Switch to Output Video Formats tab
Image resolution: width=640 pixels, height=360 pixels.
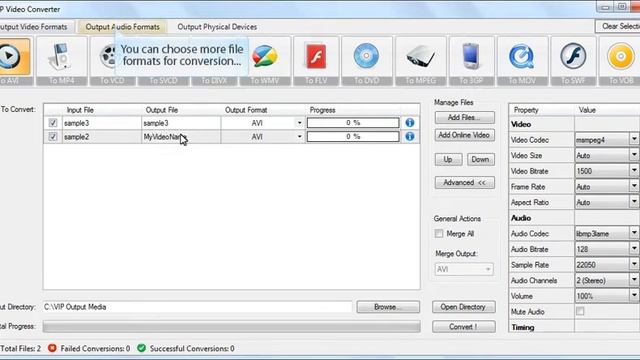pyautogui.click(x=36, y=27)
